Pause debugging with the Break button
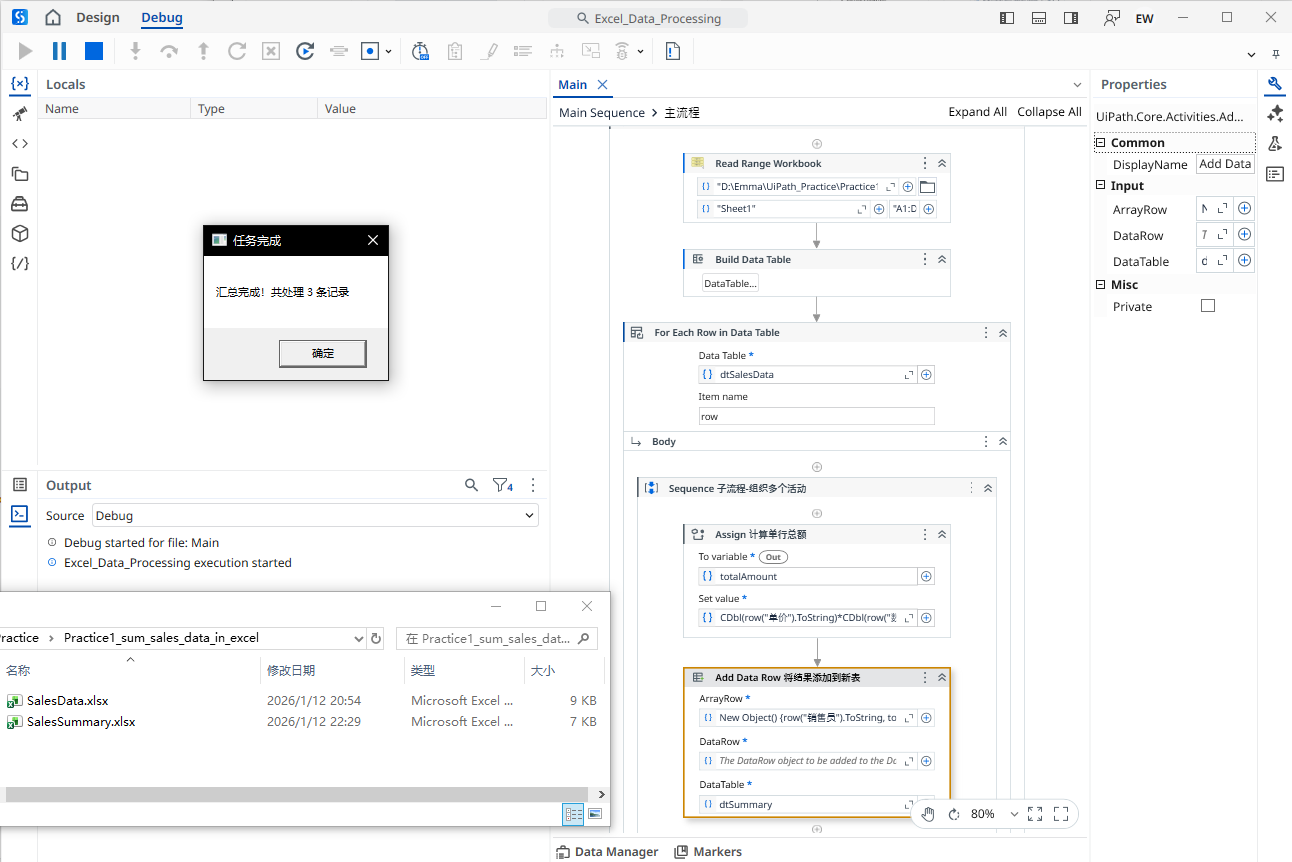Viewport: 1292px width, 862px height. coord(59,51)
